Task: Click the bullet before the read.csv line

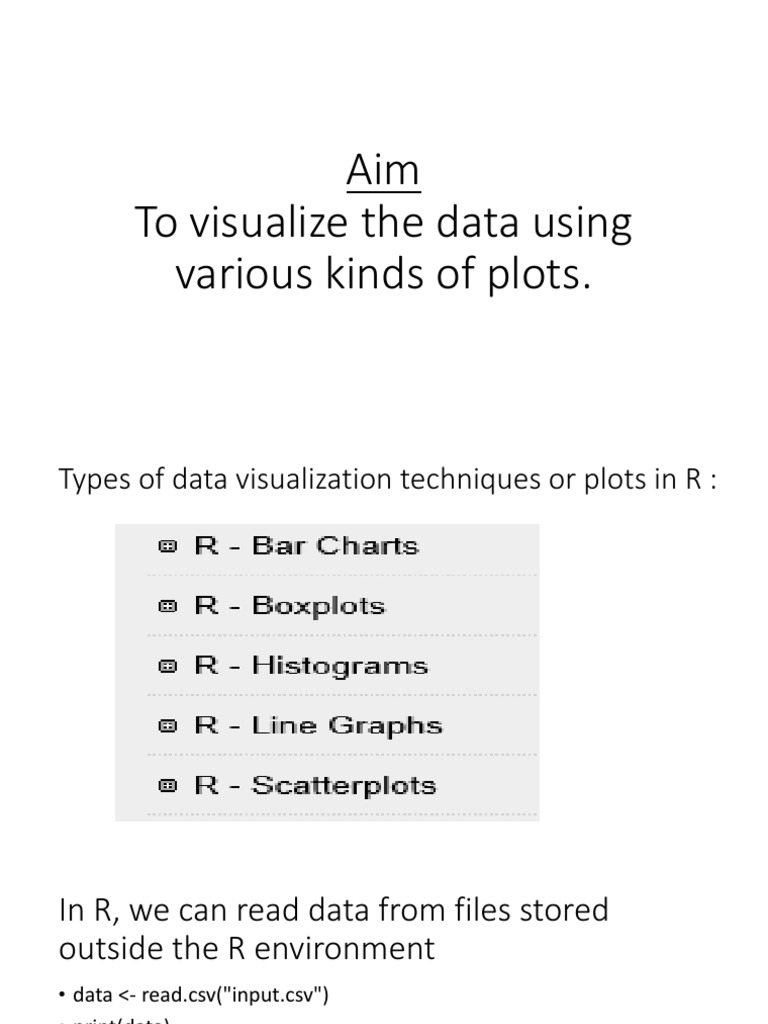Action: (x=62, y=996)
